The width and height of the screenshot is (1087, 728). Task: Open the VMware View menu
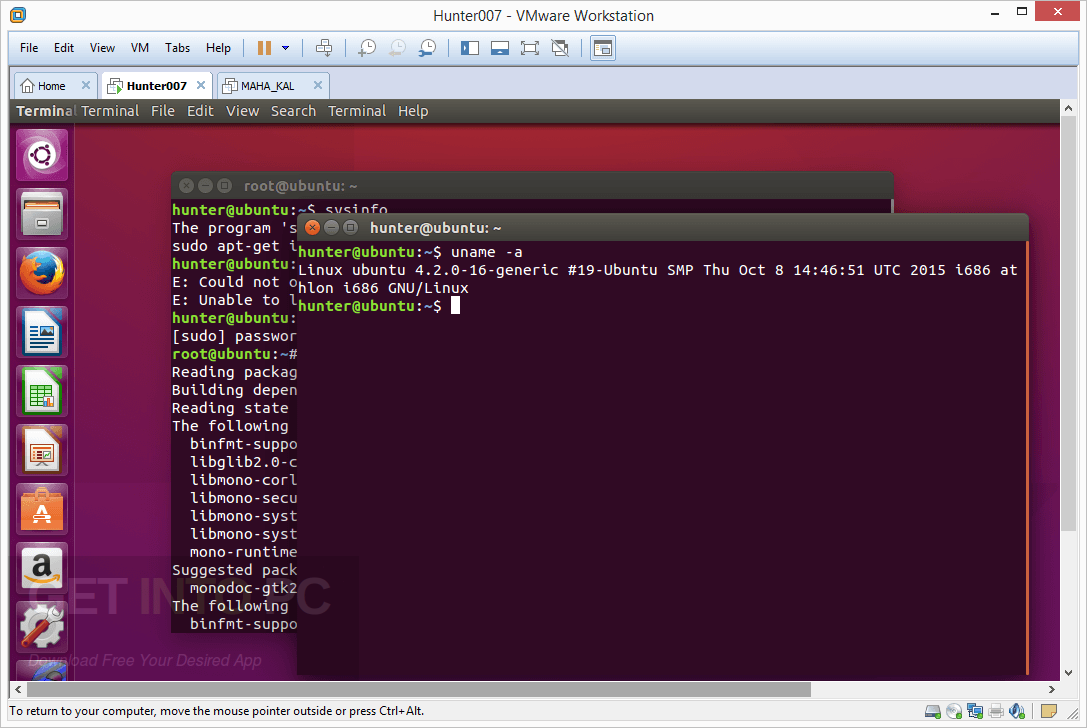click(x=102, y=48)
